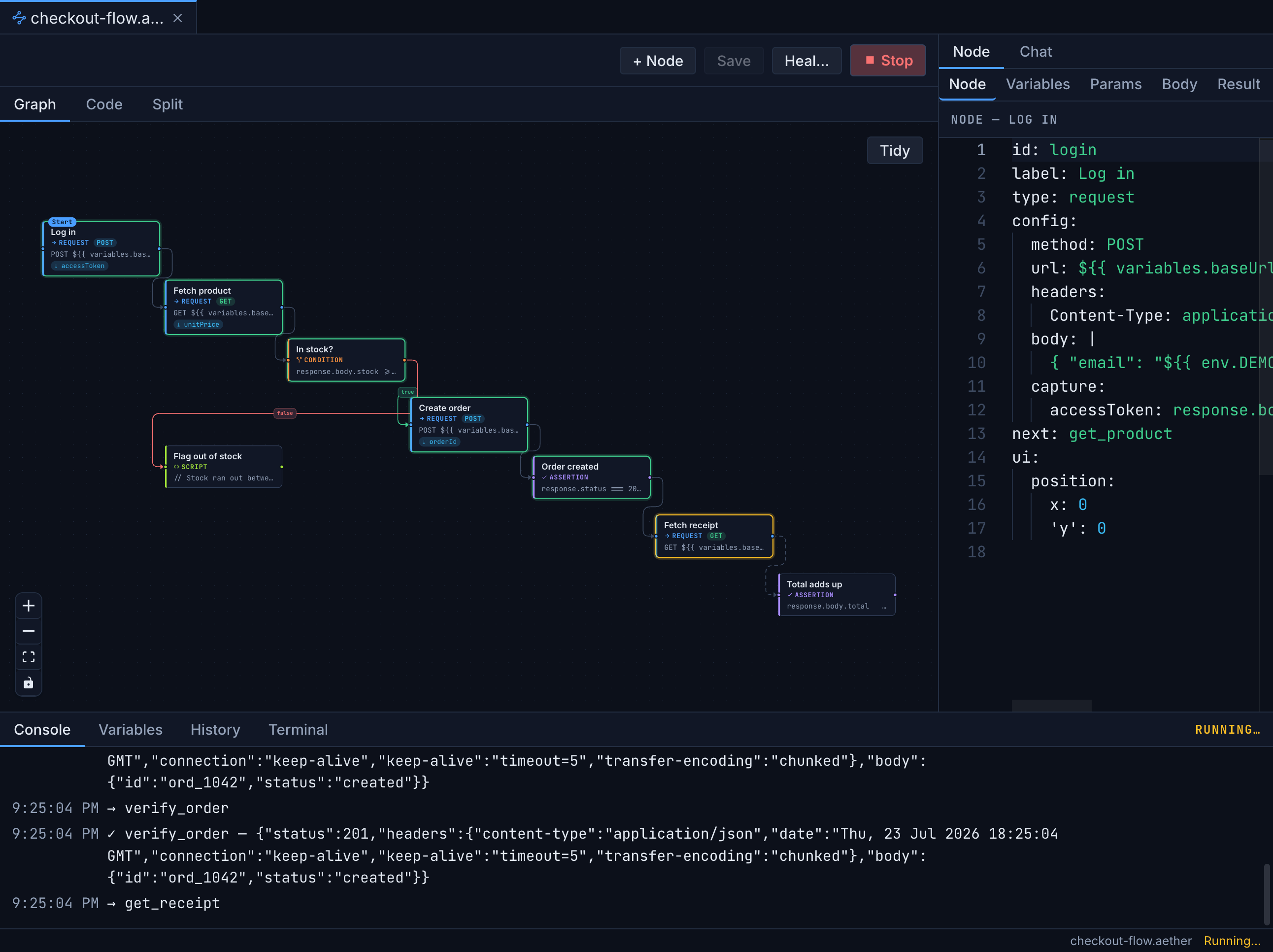The image size is (1273, 952).
Task: Click the true edge label
Action: coord(407,392)
